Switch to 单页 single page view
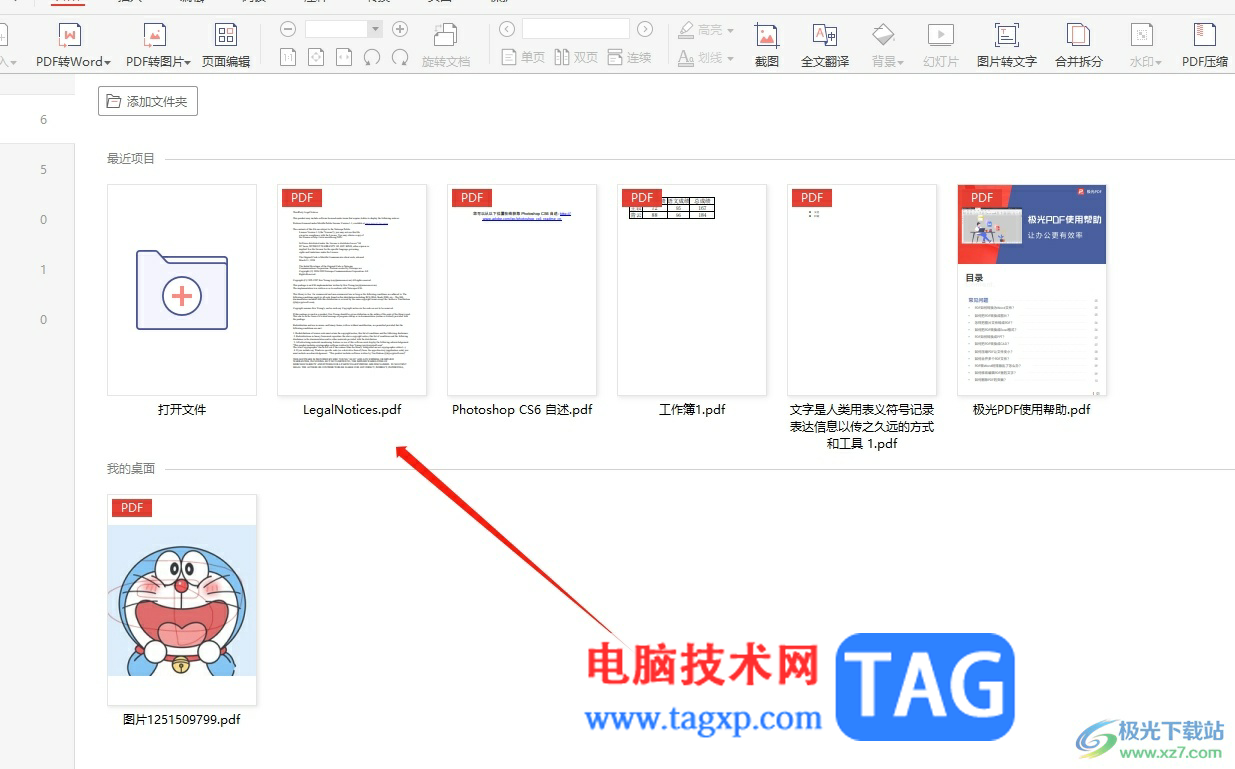 [523, 57]
